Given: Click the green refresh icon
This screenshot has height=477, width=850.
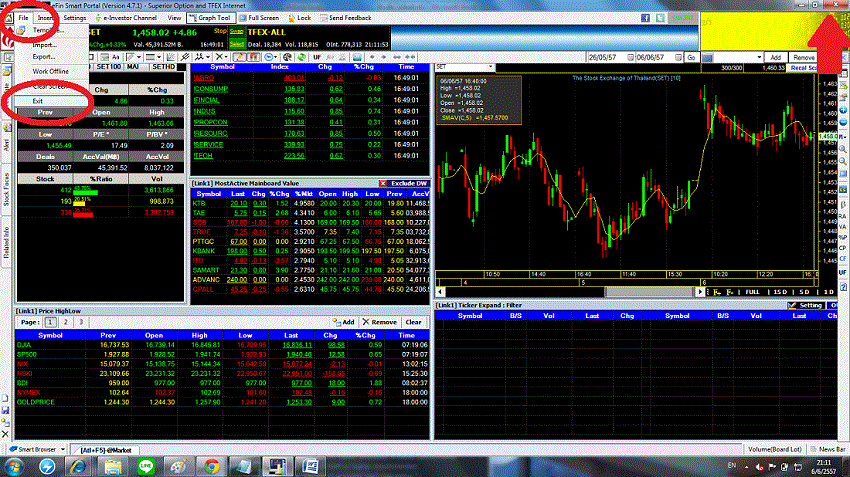Looking at the screenshot, I should click(301, 57).
